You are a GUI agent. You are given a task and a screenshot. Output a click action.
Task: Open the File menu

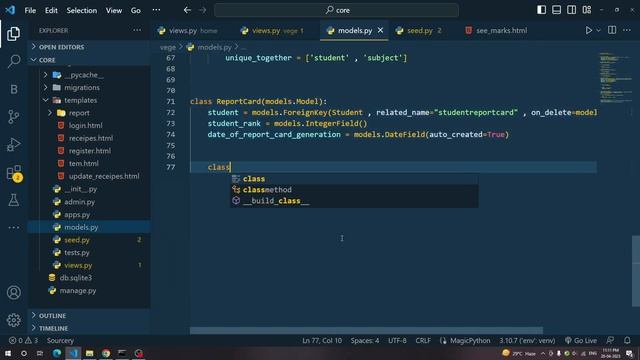tap(30, 10)
